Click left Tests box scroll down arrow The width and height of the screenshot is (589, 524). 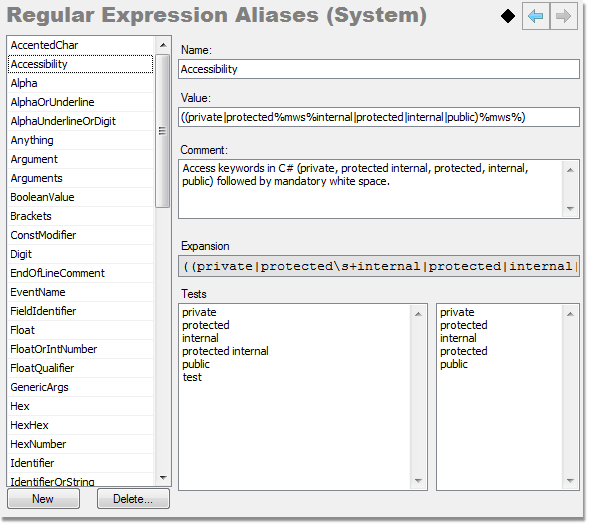(418, 480)
